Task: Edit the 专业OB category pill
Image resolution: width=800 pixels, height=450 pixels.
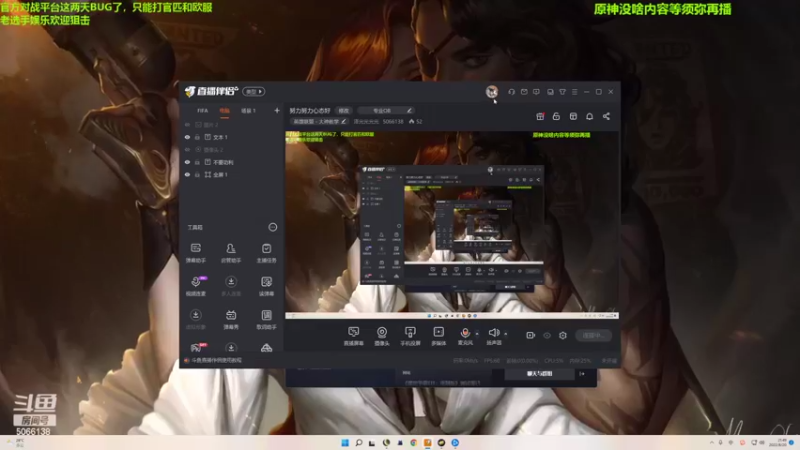Action: (x=386, y=111)
